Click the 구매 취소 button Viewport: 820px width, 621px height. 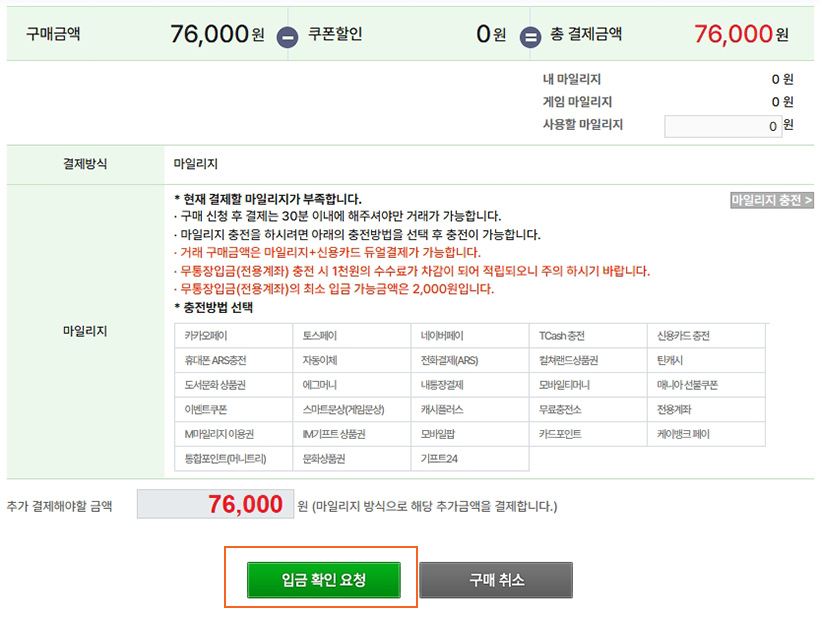pos(496,580)
